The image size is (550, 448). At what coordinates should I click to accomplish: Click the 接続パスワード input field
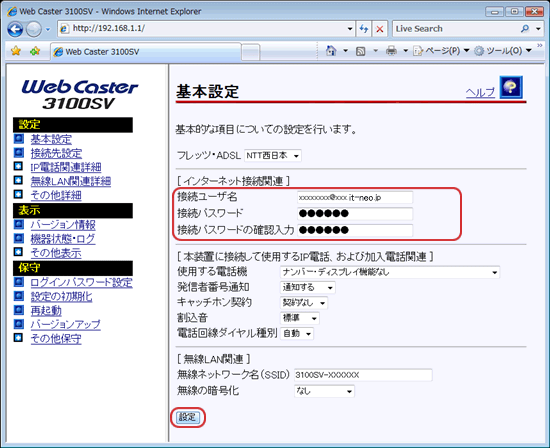[355, 213]
